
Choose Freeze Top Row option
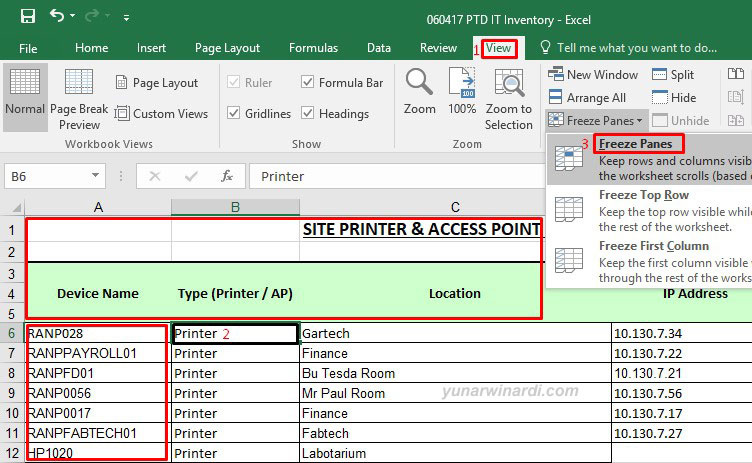point(649,211)
